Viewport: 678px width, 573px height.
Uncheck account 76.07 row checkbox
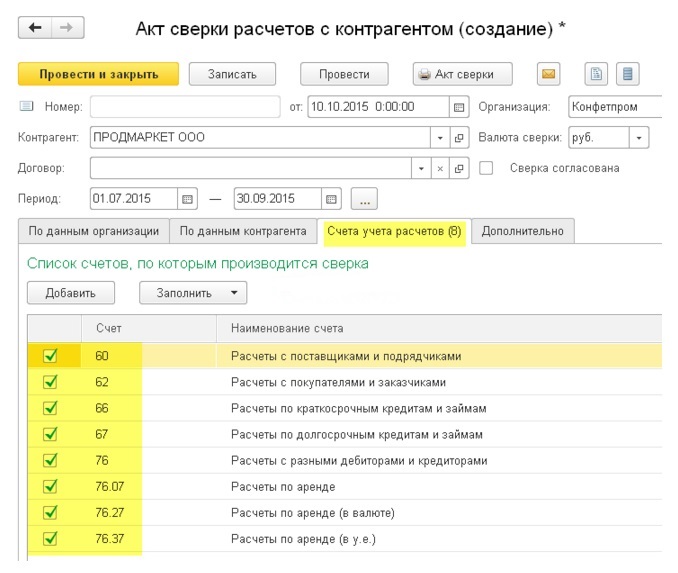(50, 487)
